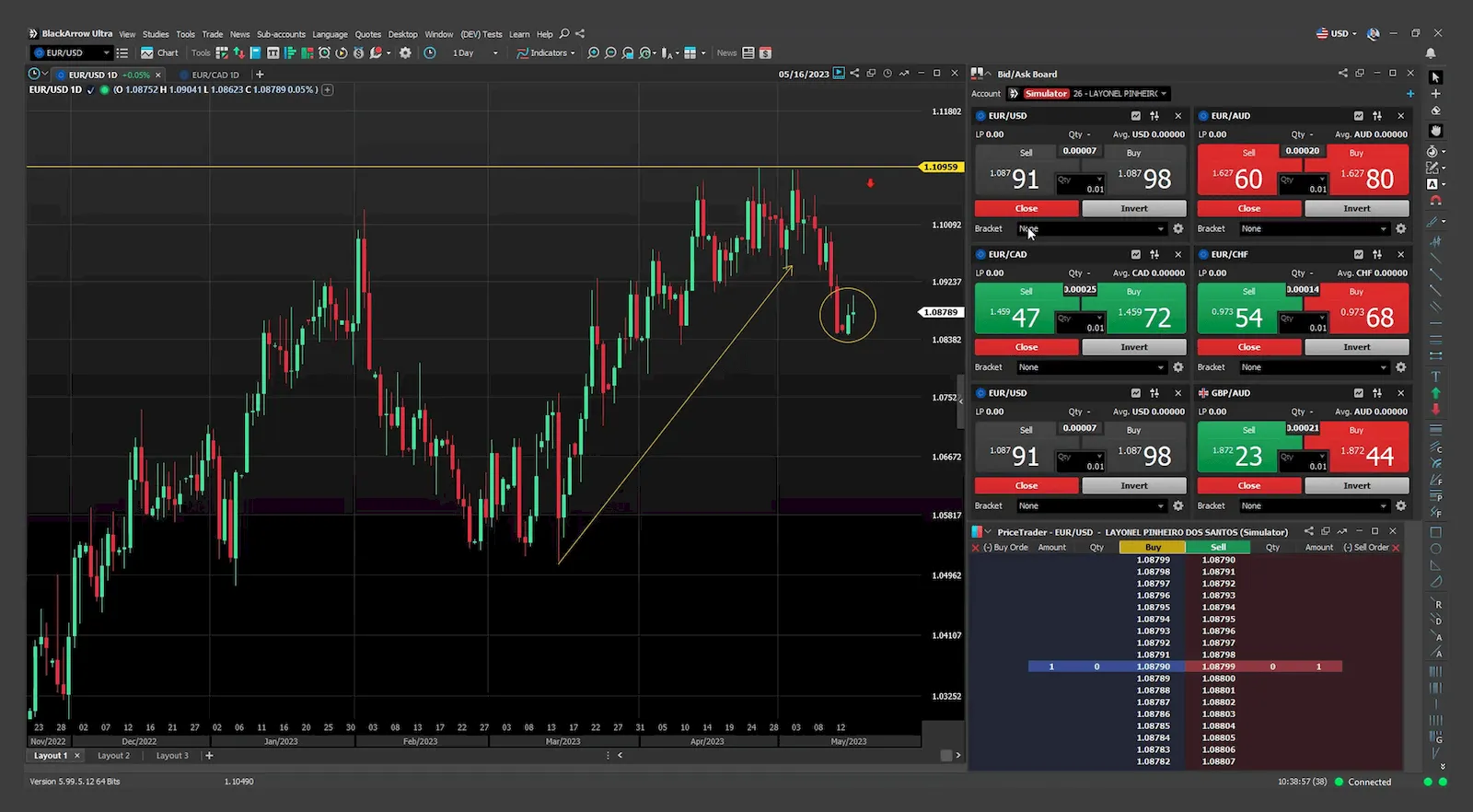Select the green up arrow marker tool

1435,393
